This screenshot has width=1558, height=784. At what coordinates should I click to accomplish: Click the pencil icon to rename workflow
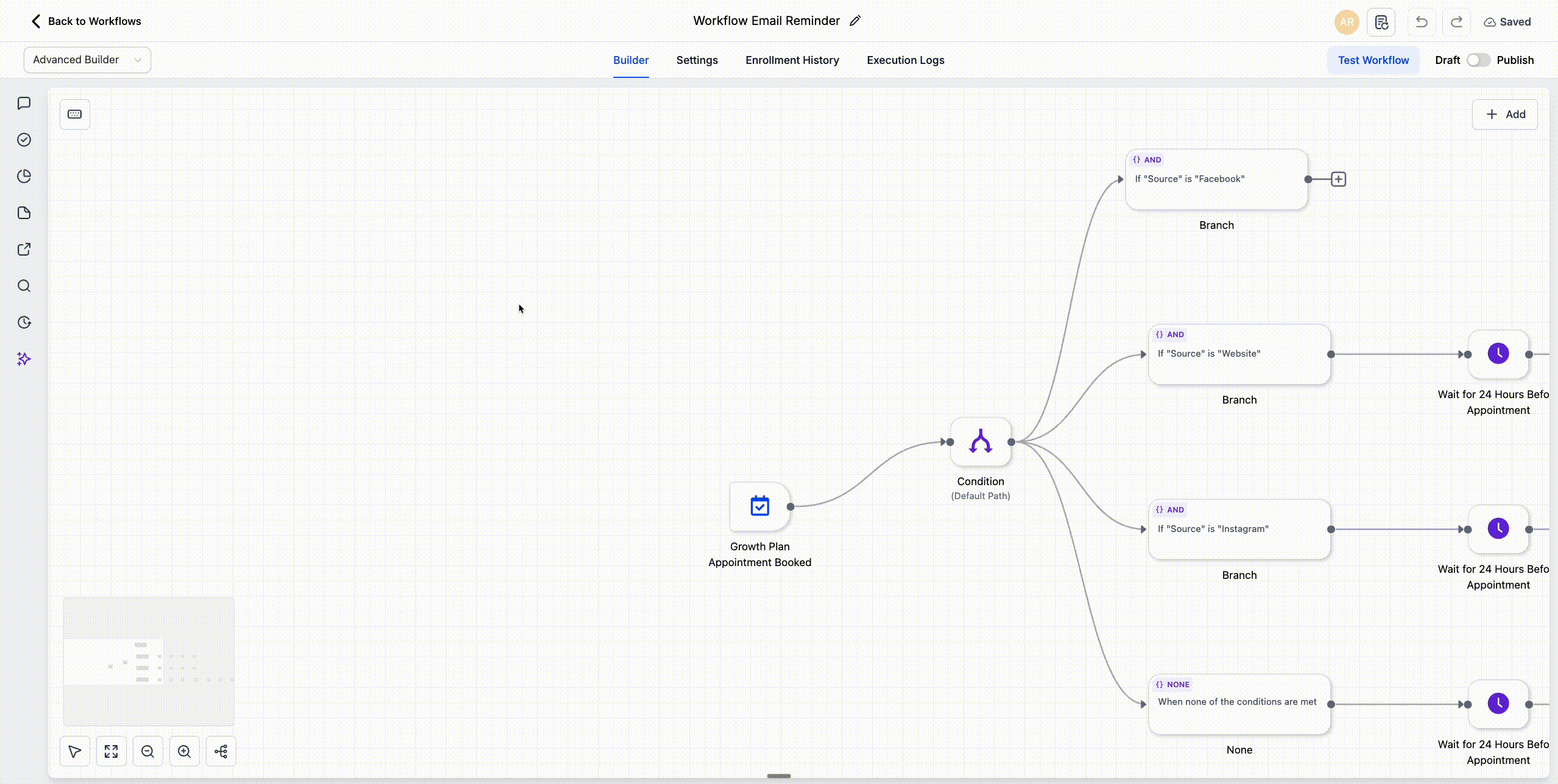click(855, 21)
